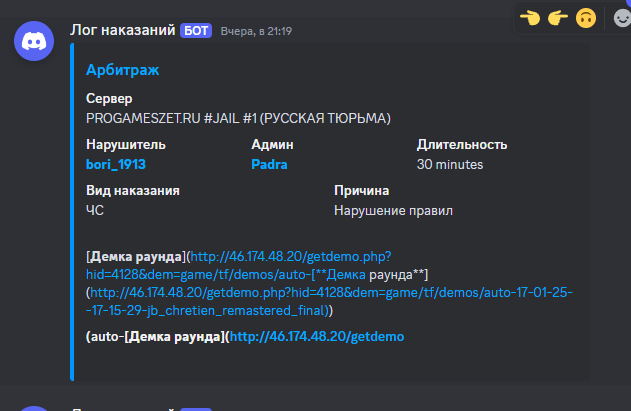Click the Нарушитель field heading
The image size is (631, 411).
(126, 145)
